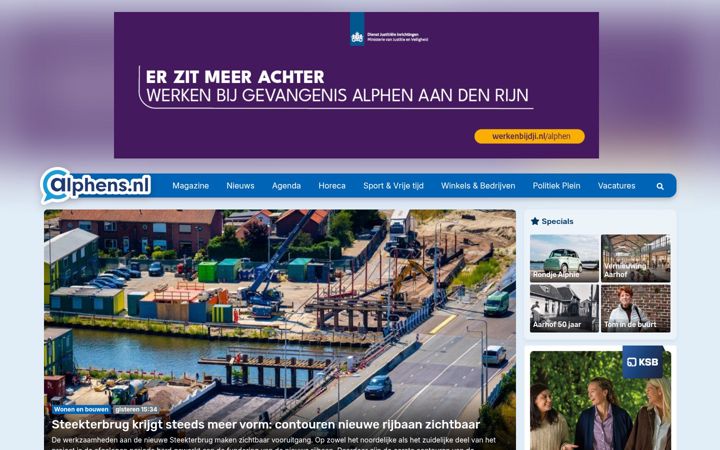Go to the Nieuws section
The width and height of the screenshot is (720, 450).
[x=240, y=186]
